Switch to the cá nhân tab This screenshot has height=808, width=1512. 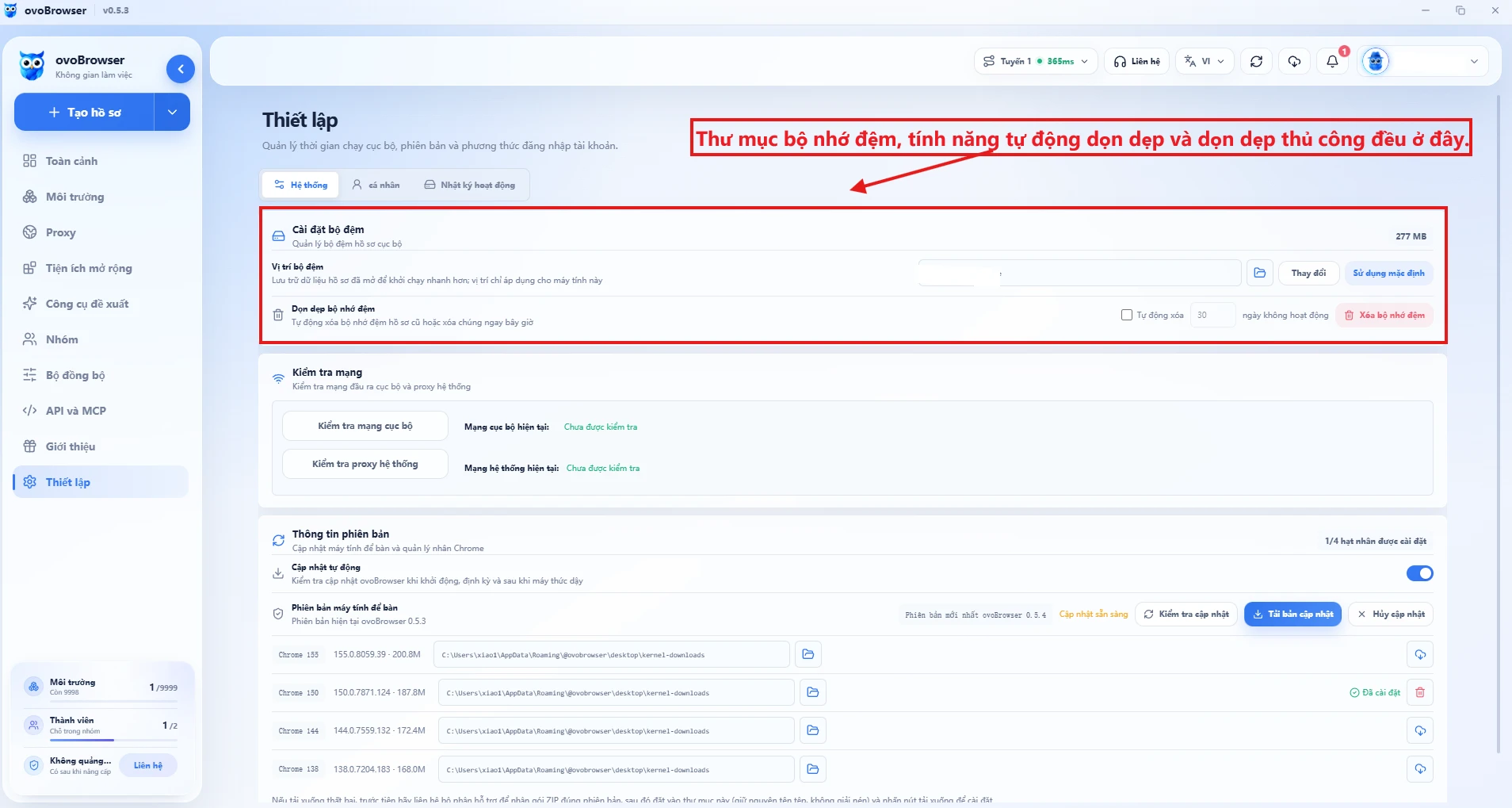pyautogui.click(x=376, y=185)
